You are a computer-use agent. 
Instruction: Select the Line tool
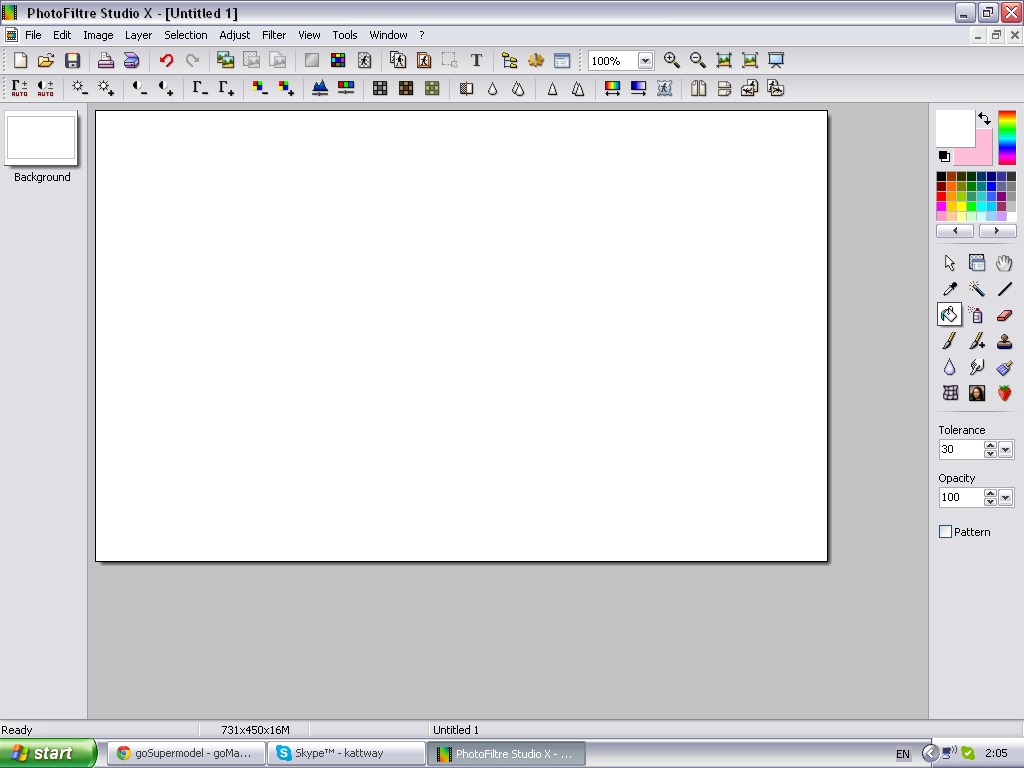point(1004,289)
